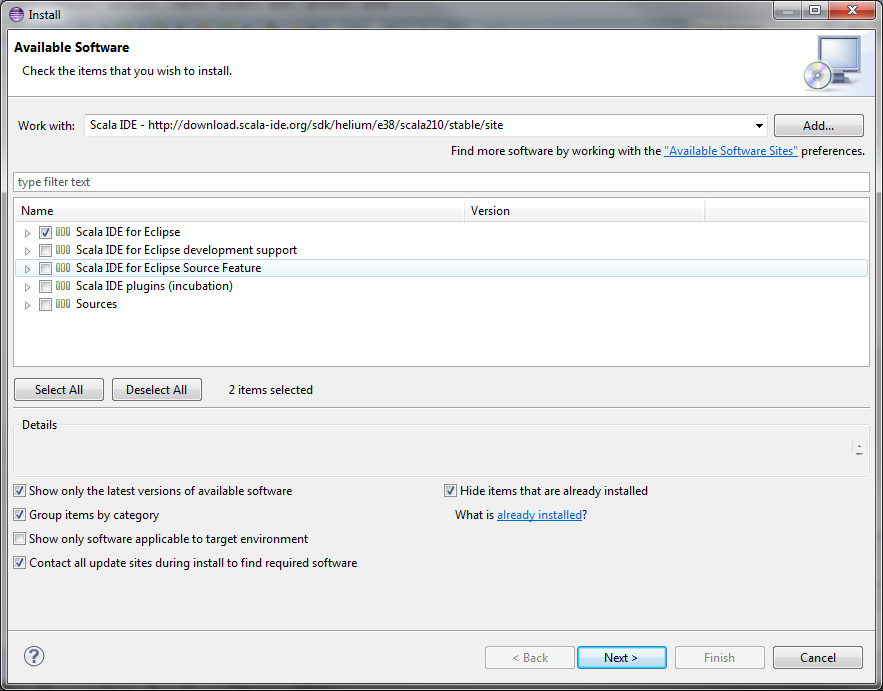Expand Scala IDE for Eclipse Source Feature node

pos(27,269)
